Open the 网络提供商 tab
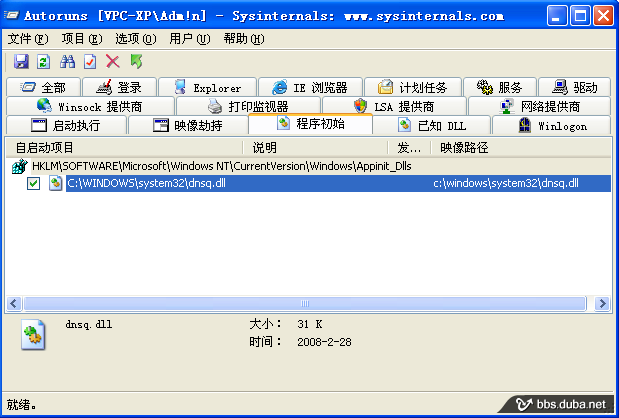 [539, 106]
